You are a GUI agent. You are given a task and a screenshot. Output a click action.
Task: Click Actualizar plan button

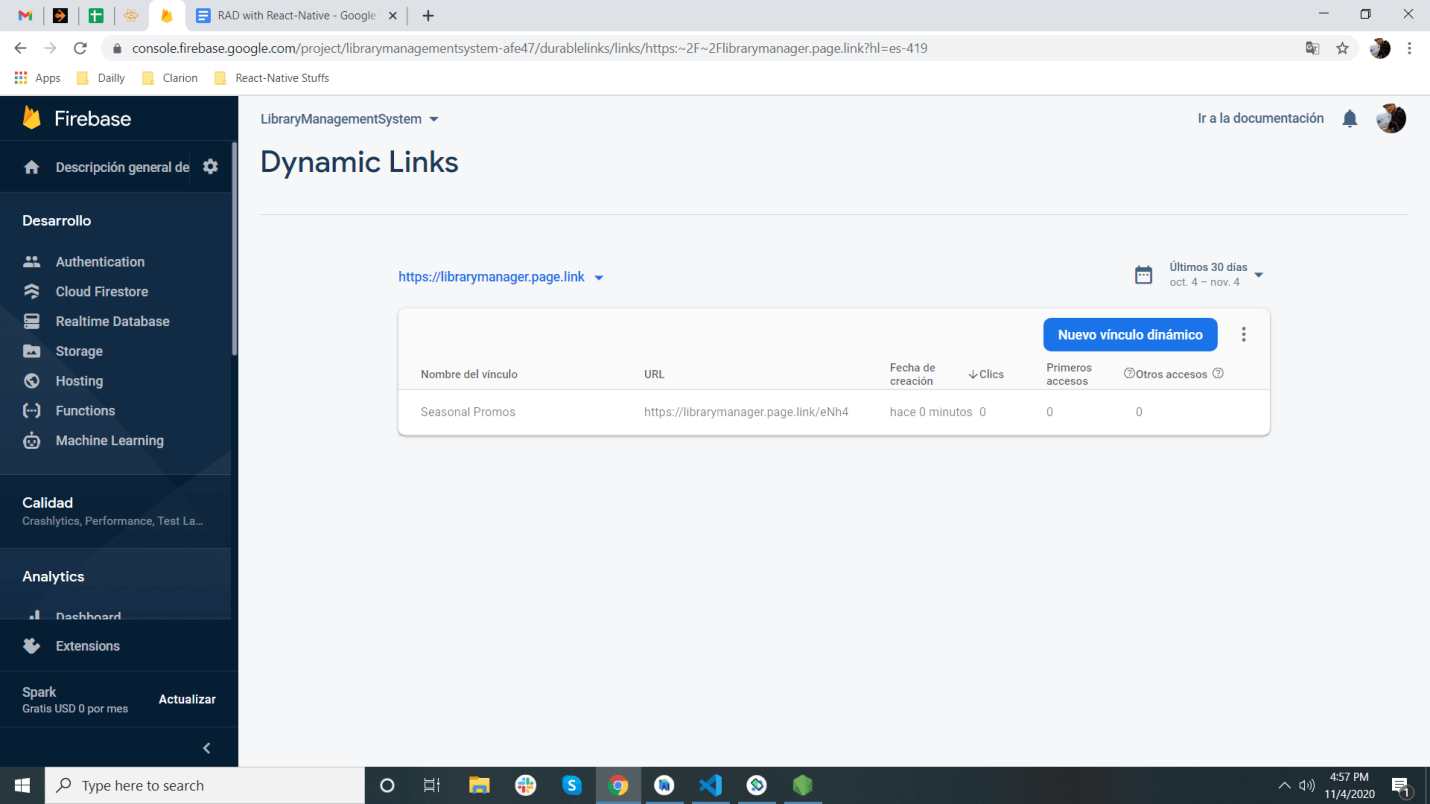[187, 699]
